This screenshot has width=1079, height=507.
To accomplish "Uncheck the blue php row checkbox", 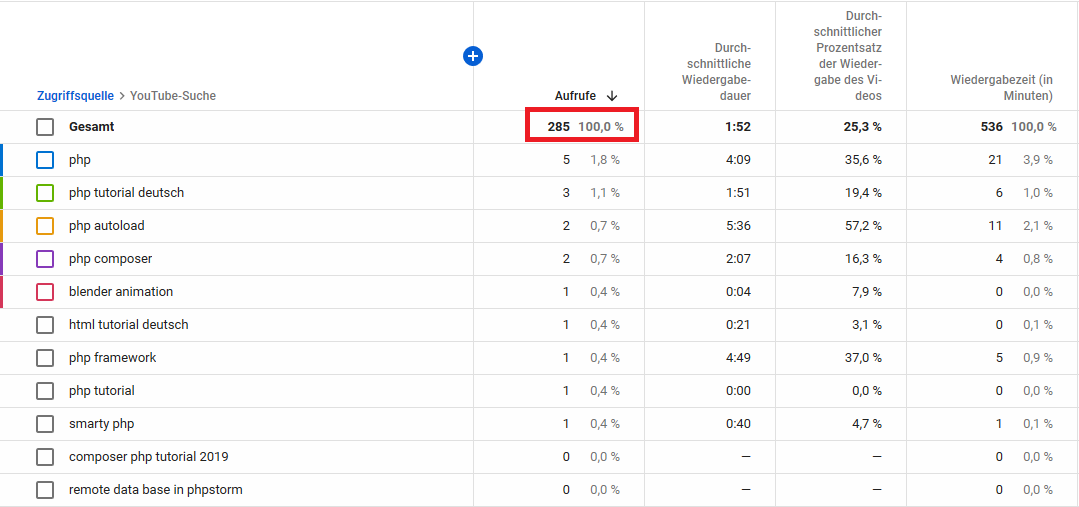I will pyautogui.click(x=45, y=160).
